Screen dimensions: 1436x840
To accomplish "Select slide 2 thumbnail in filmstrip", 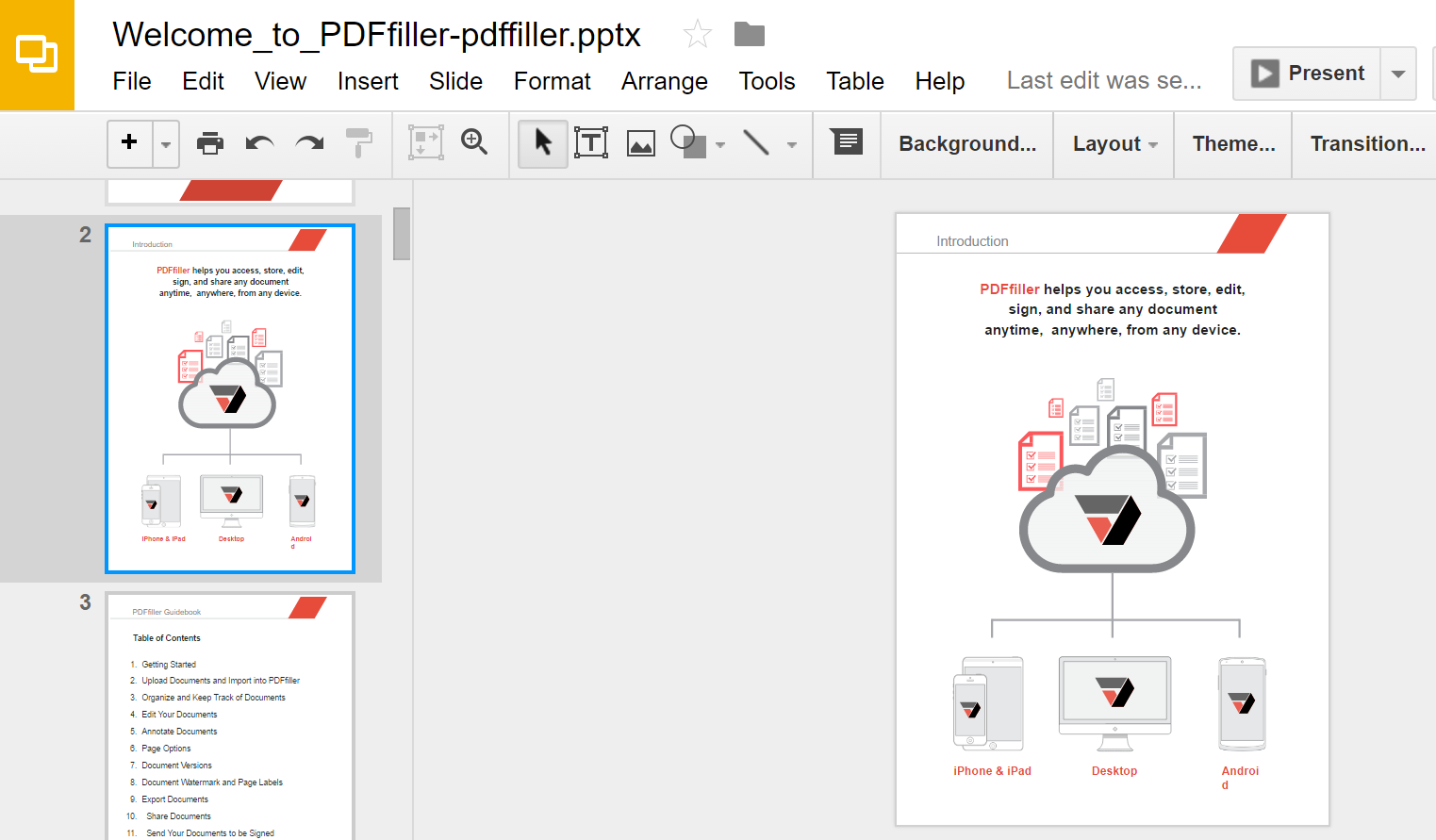I will 230,399.
